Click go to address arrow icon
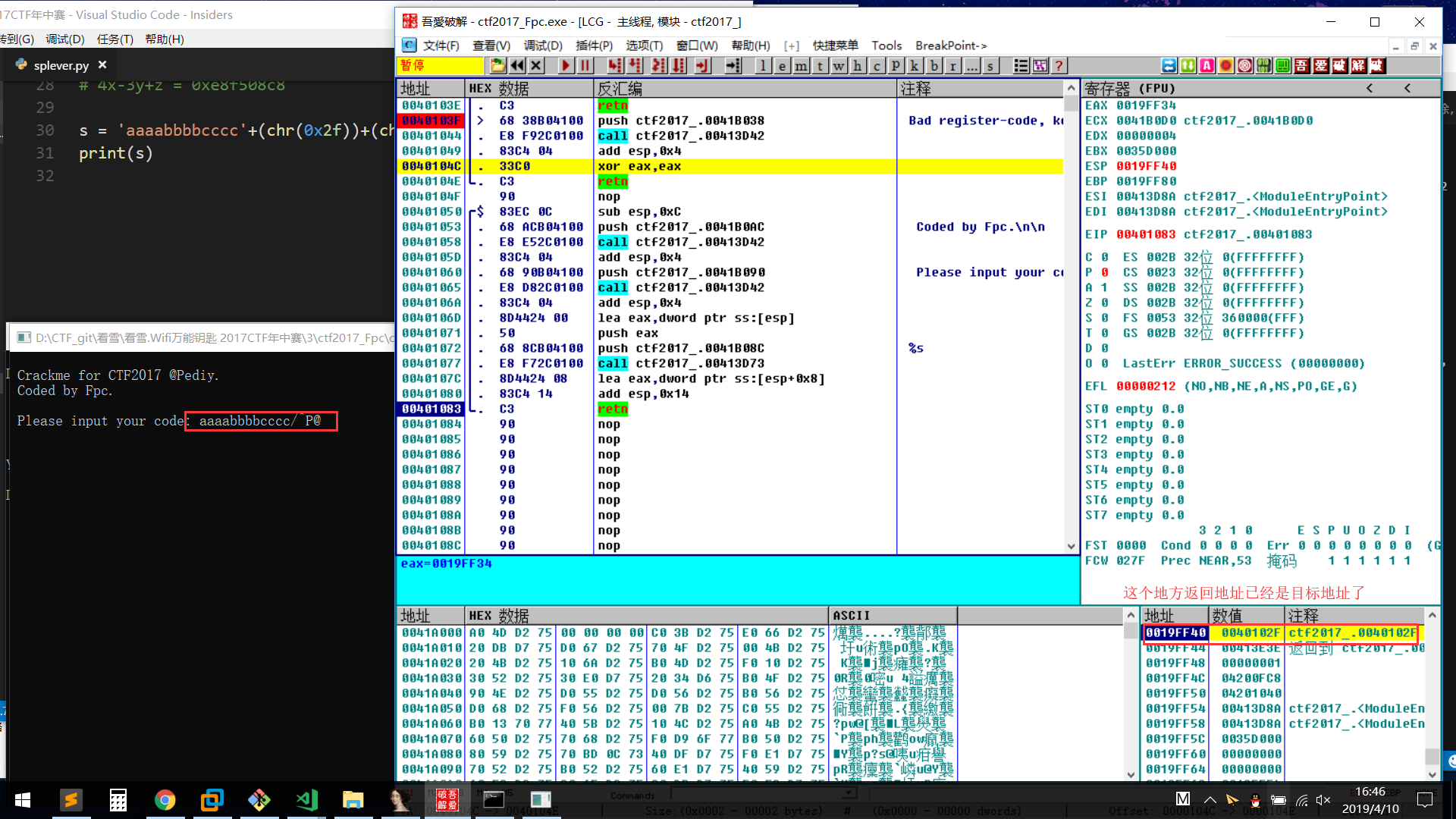The height and width of the screenshot is (819, 1456). [x=733, y=66]
